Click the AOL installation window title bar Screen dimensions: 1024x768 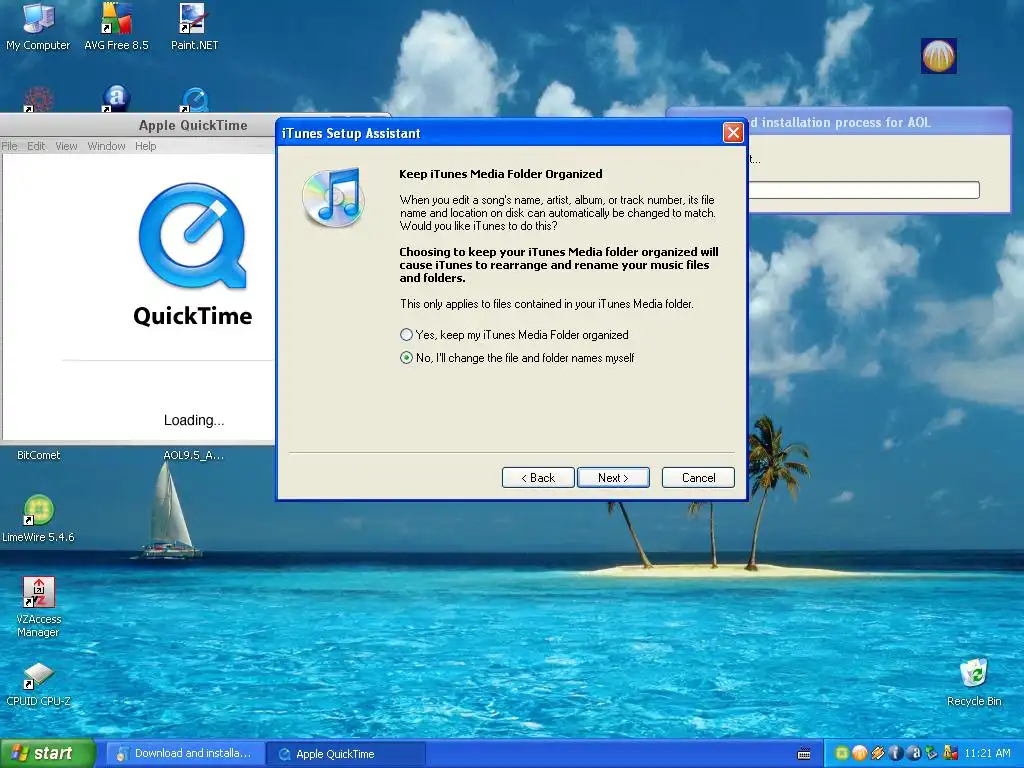pyautogui.click(x=879, y=122)
